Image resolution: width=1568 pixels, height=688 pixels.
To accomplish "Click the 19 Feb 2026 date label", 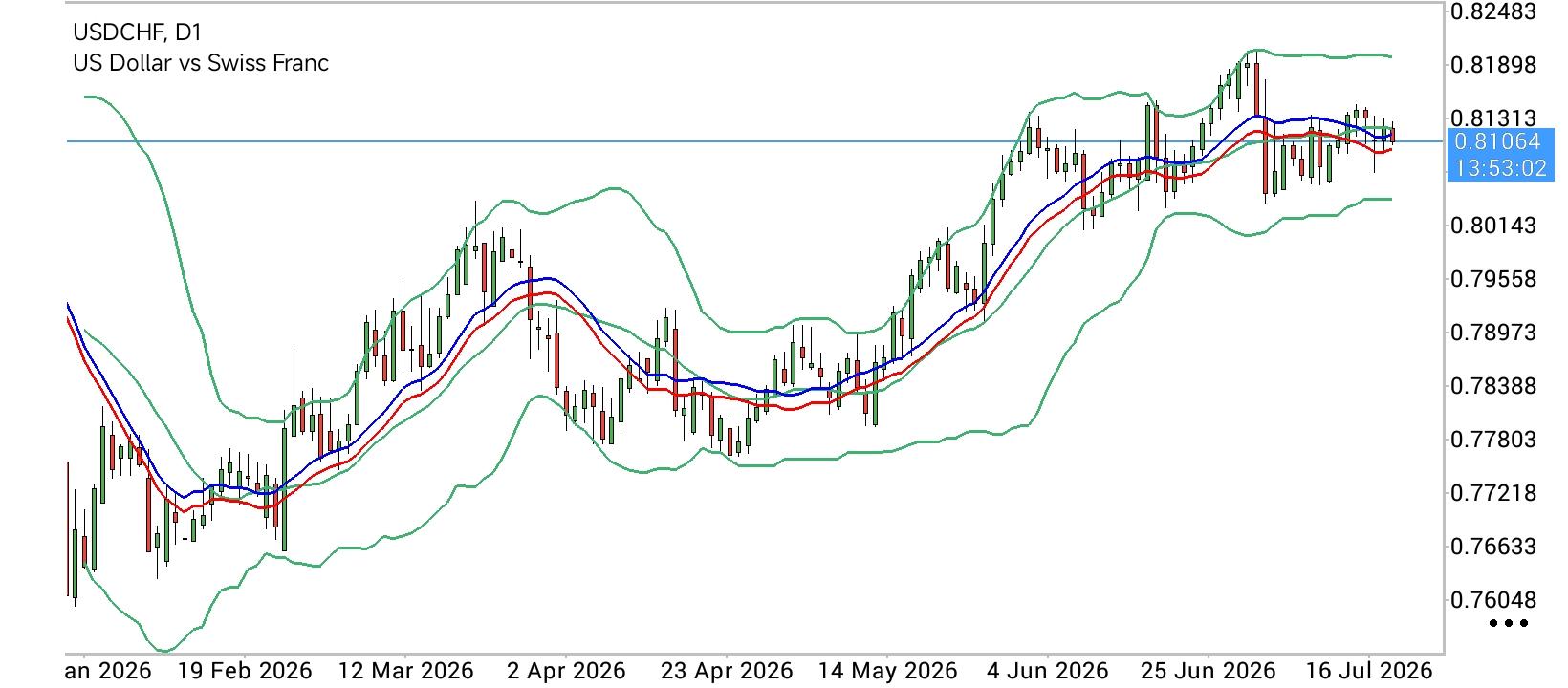I will 244,671.
